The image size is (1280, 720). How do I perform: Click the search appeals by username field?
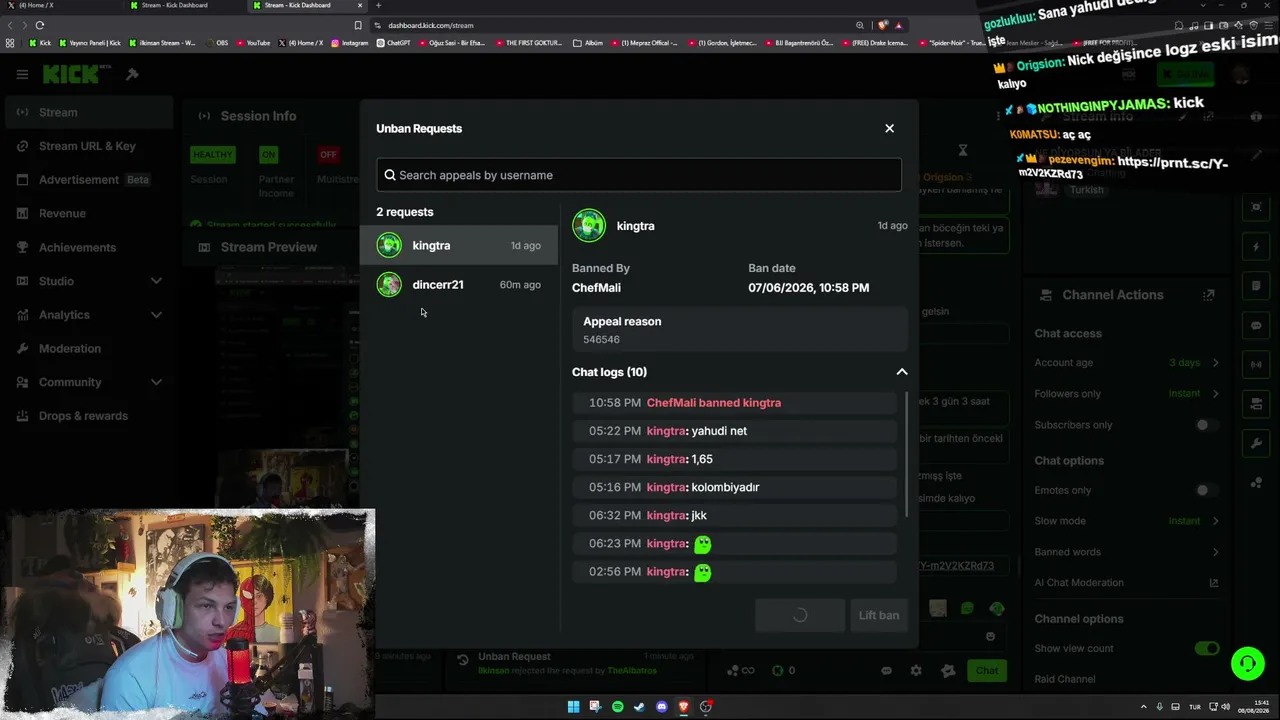pyautogui.click(x=639, y=175)
